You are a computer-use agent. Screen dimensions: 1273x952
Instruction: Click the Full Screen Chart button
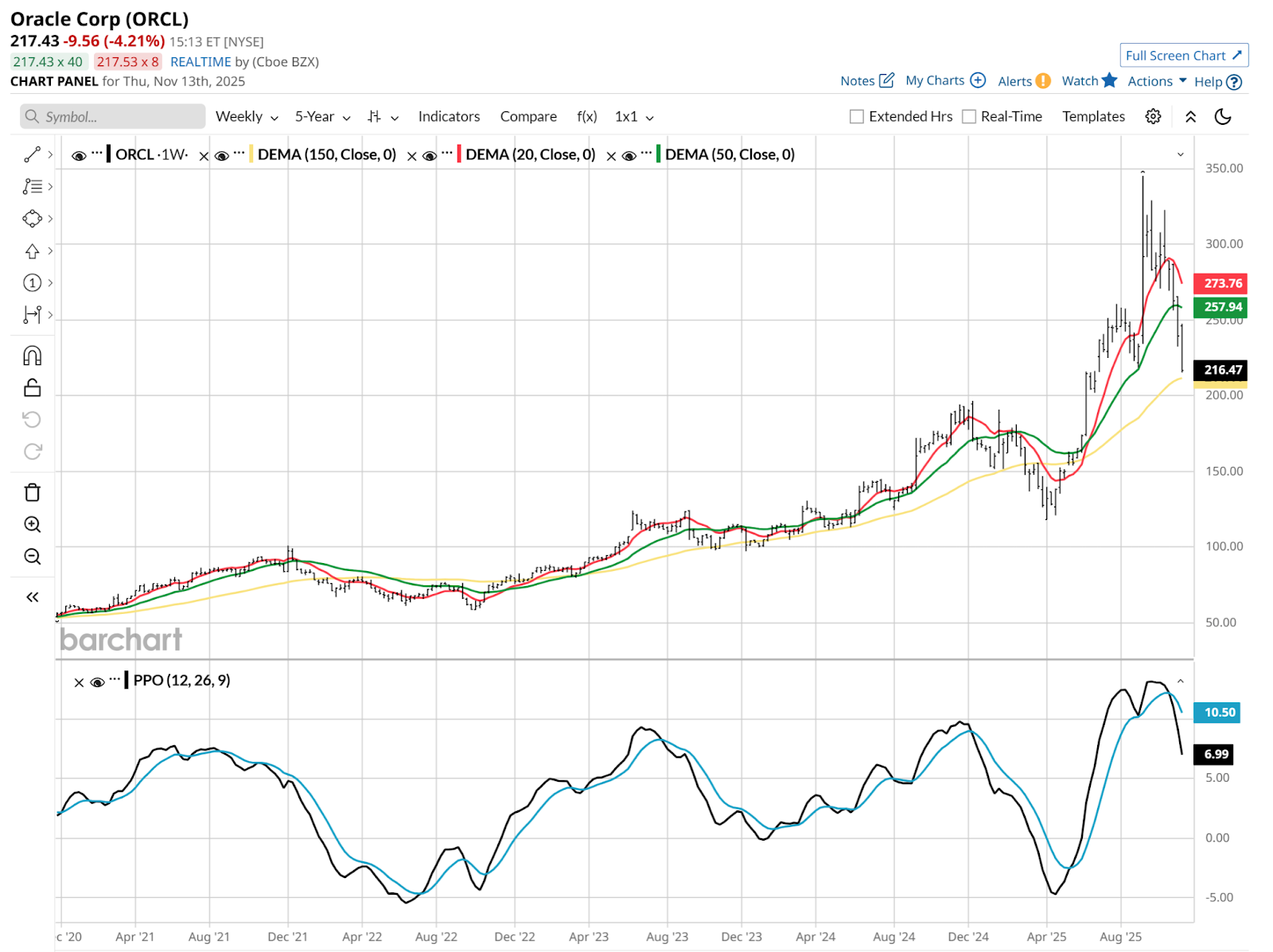pyautogui.click(x=1183, y=56)
